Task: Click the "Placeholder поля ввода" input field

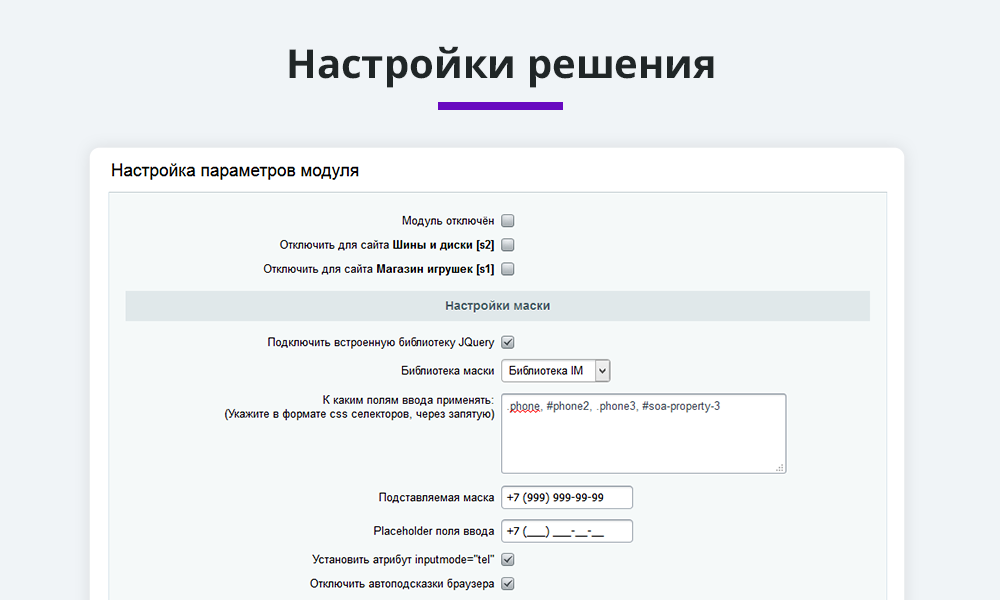Action: (566, 531)
